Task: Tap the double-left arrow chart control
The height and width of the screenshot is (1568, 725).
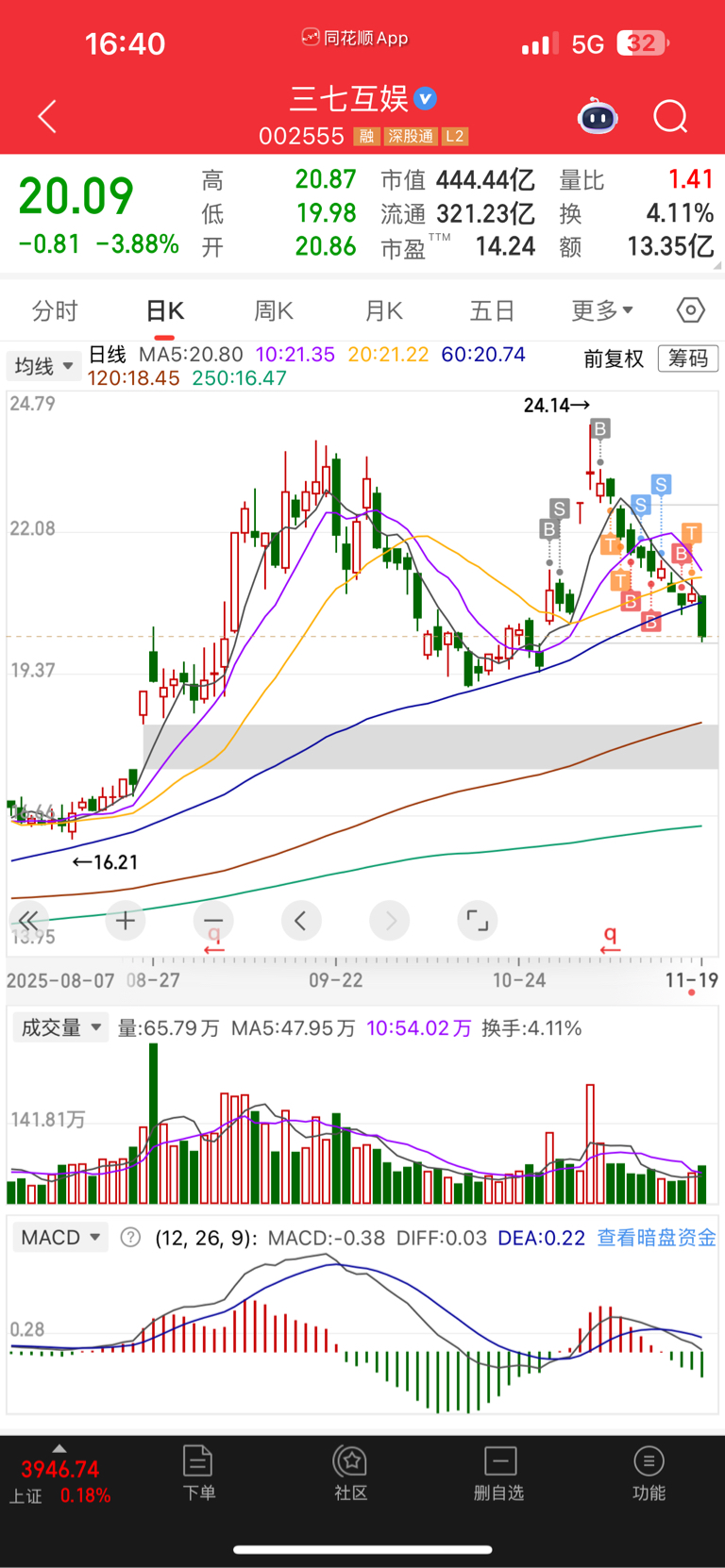Action: (29, 920)
